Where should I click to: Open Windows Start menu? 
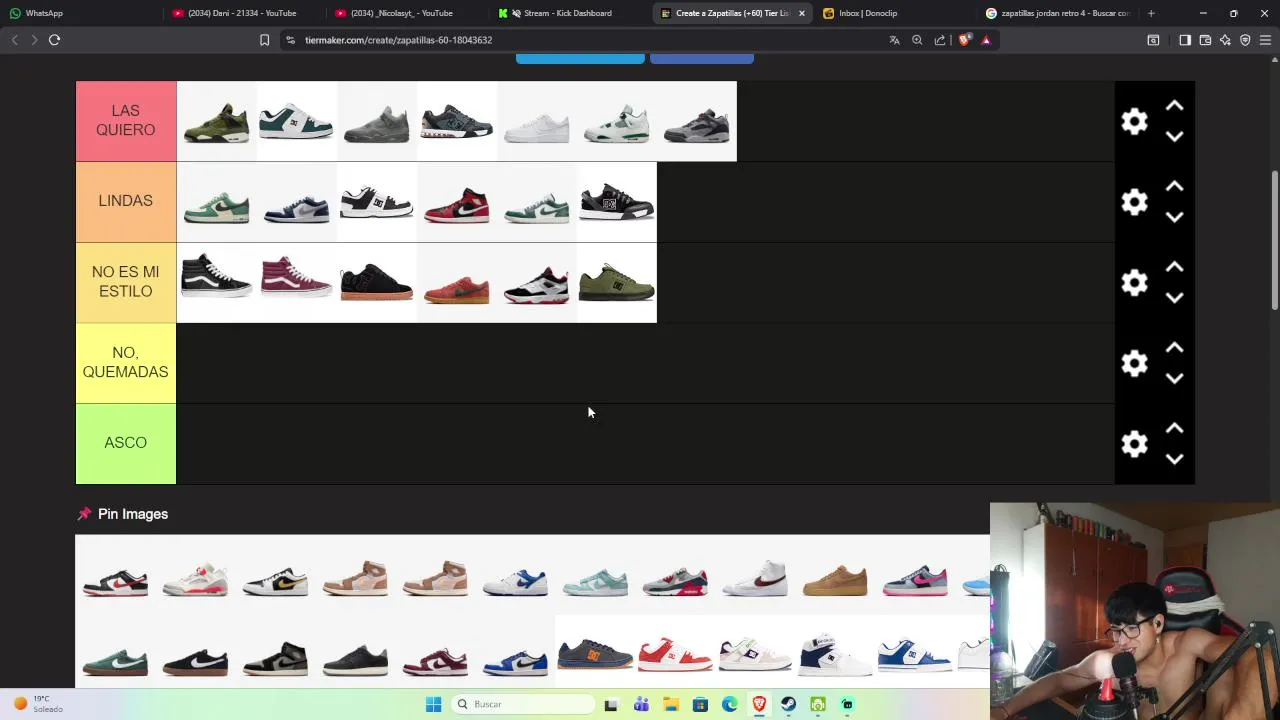[433, 704]
